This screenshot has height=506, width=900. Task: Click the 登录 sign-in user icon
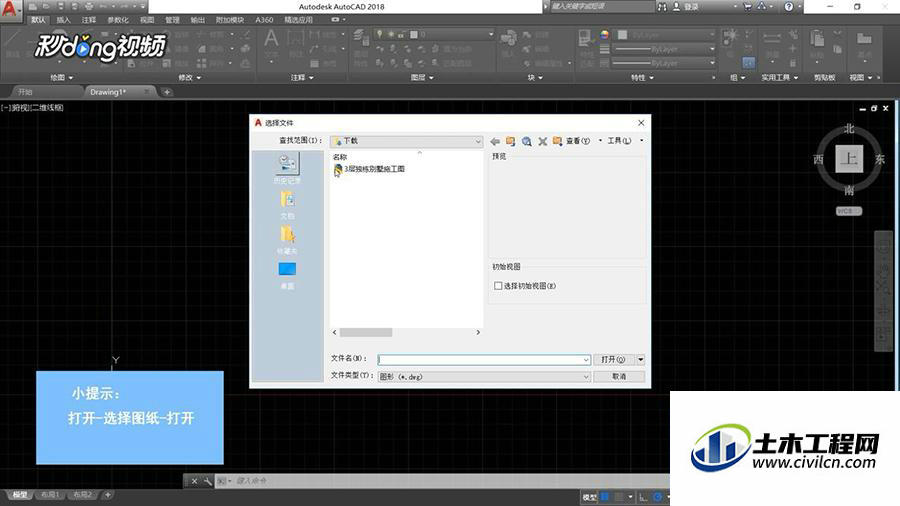click(676, 6)
